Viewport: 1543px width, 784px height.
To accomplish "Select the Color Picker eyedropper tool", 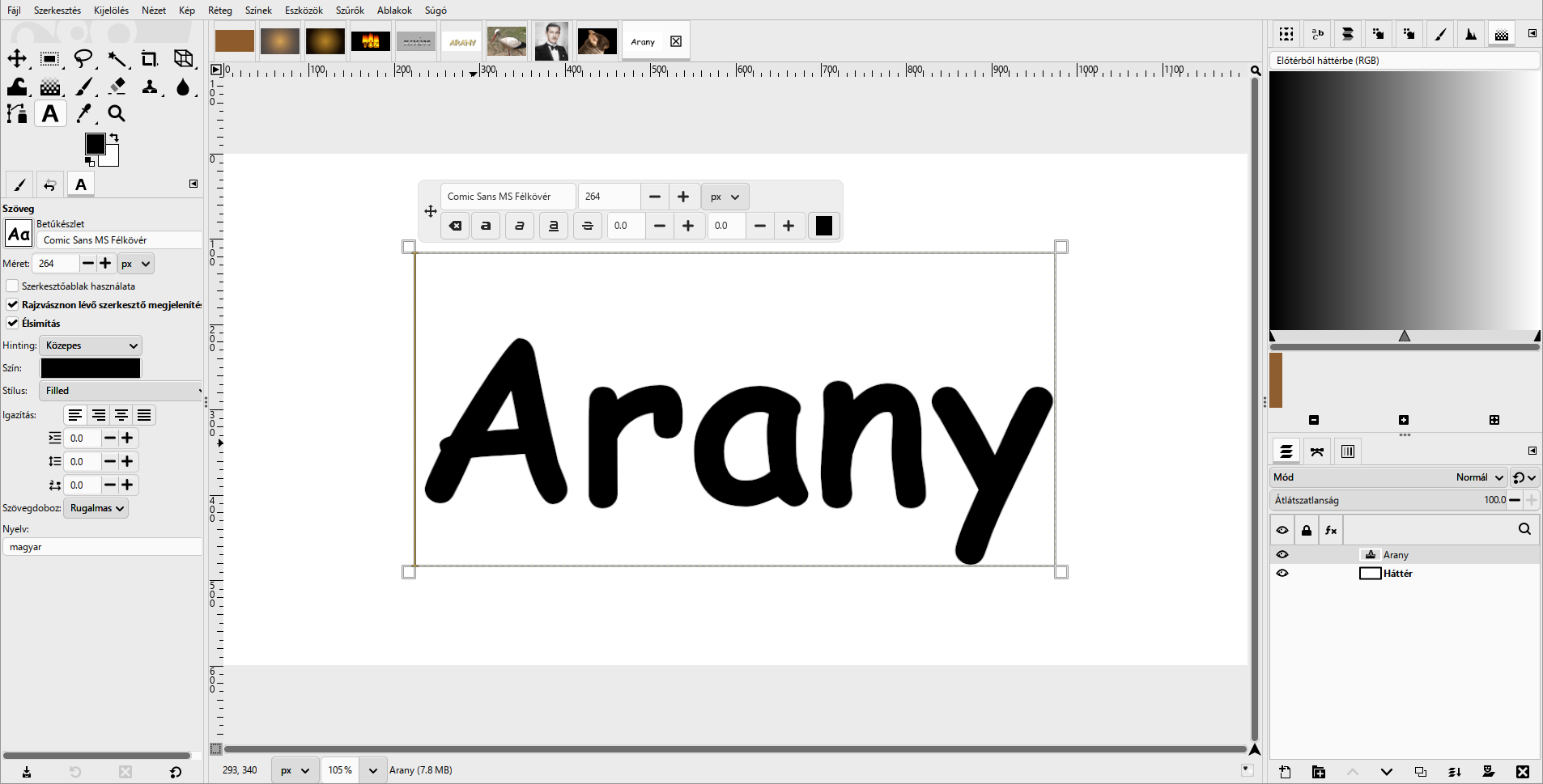I will point(83,114).
